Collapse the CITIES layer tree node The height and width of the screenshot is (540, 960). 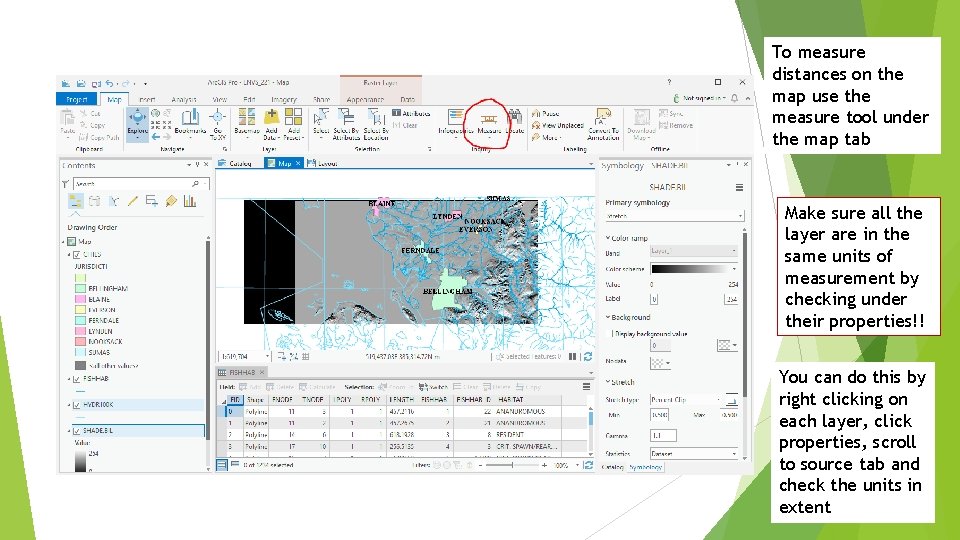69,255
